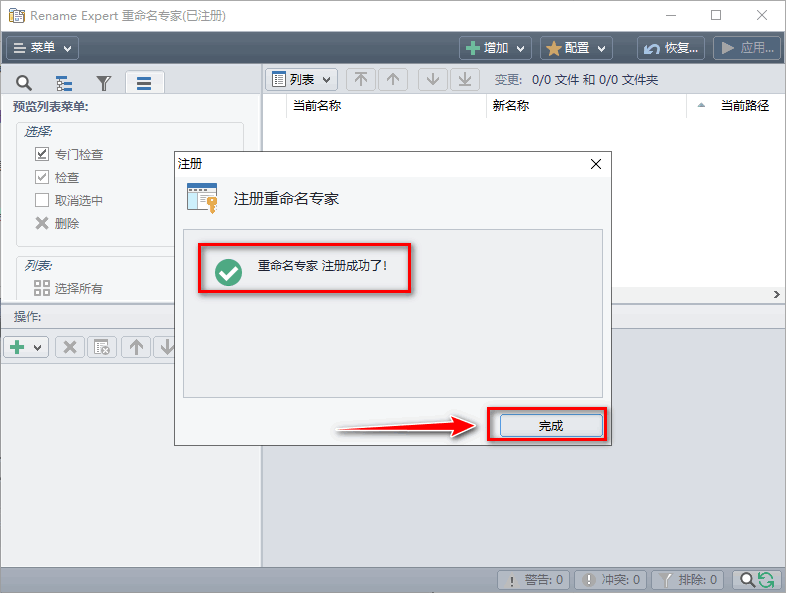This screenshot has height=593, width=786.
Task: Click the 恢复 restore button
Action: tap(671, 48)
